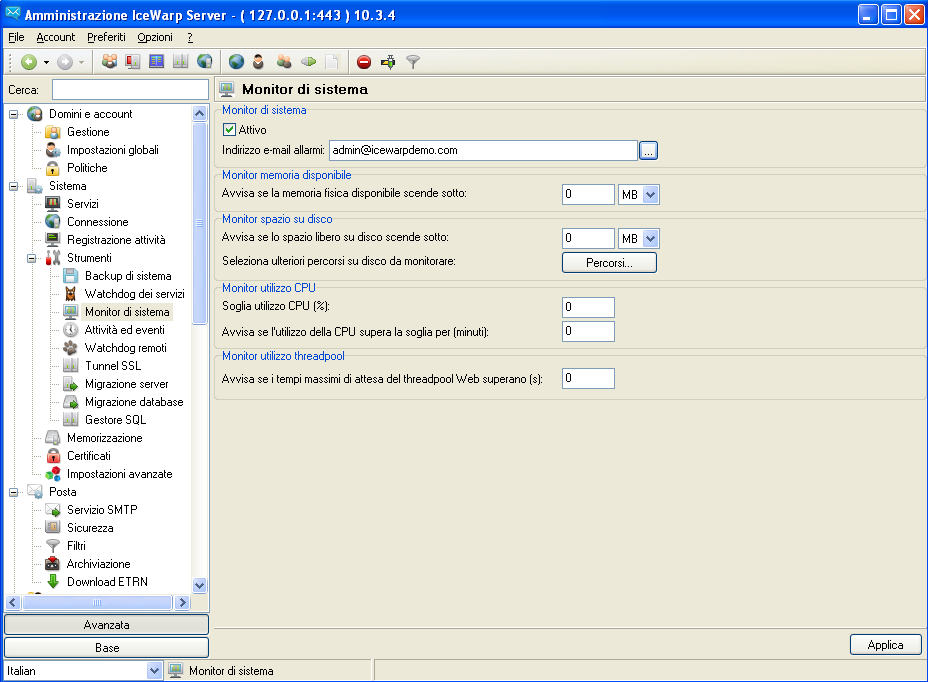The width and height of the screenshot is (928, 682).
Task: Click the green plug toolbar icon
Action: click(x=308, y=62)
